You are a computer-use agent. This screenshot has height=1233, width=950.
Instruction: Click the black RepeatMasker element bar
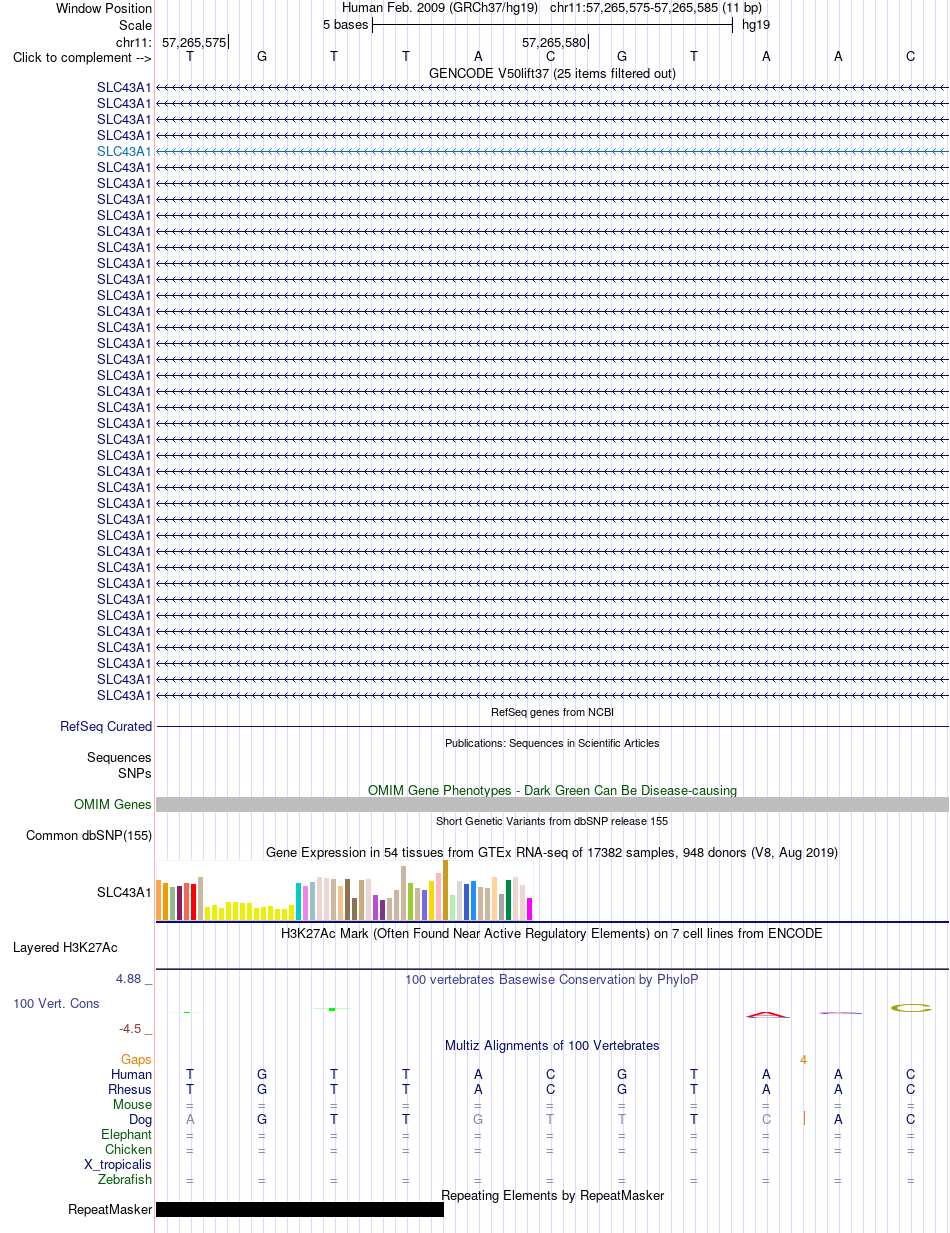click(300, 1210)
